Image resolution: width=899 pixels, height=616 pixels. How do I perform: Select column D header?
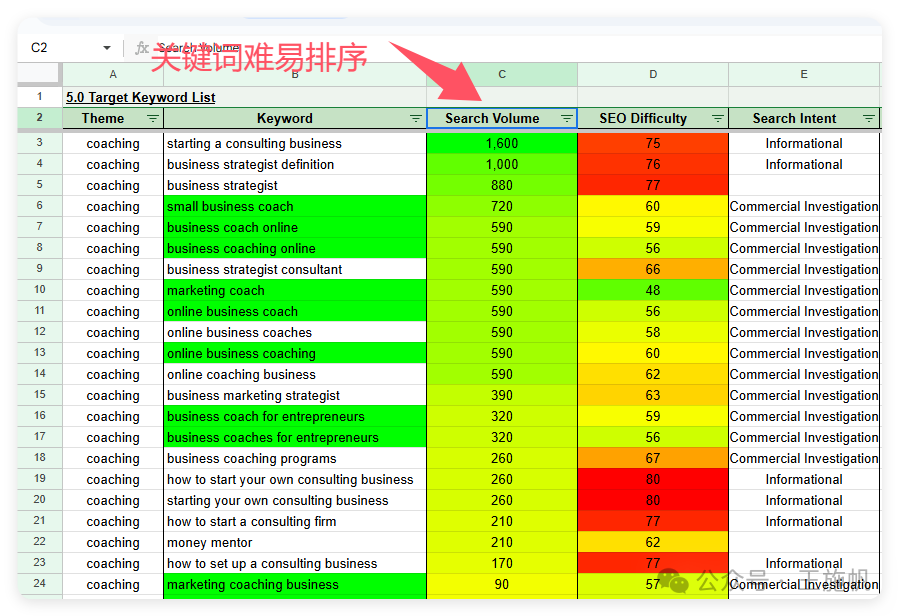[653, 74]
